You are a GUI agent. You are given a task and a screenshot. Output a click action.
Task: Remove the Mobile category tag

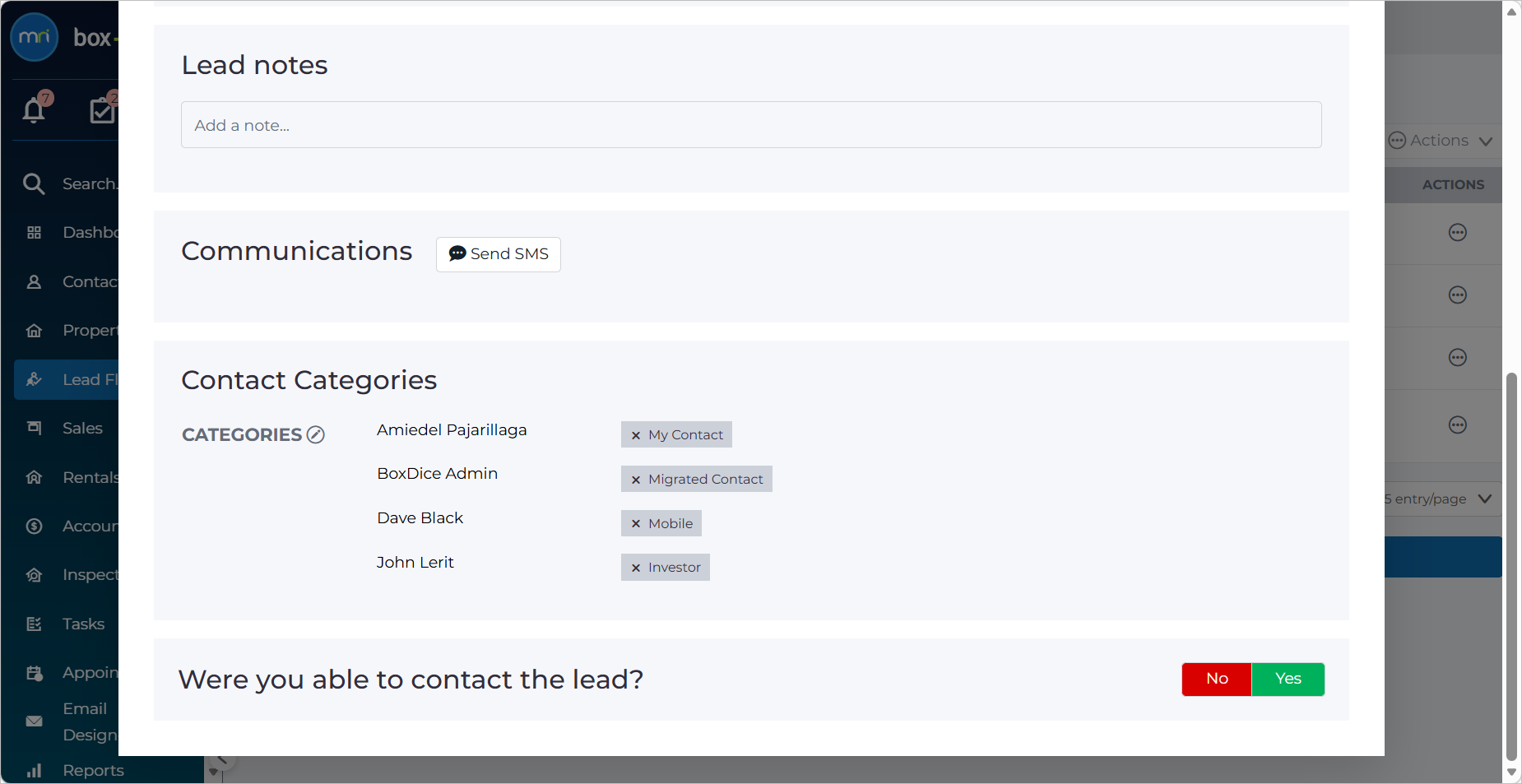pyautogui.click(x=635, y=524)
